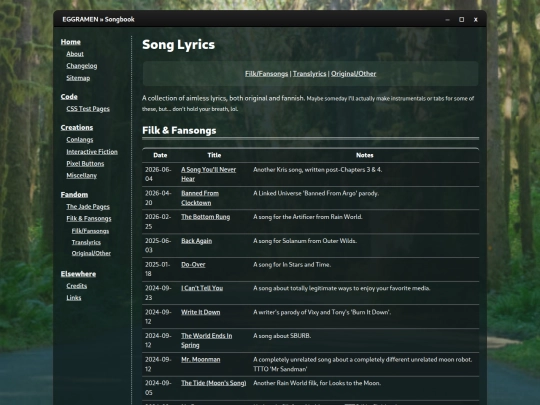Click note about Artificer from Rain World
This screenshot has width=540, height=405.
point(308,217)
